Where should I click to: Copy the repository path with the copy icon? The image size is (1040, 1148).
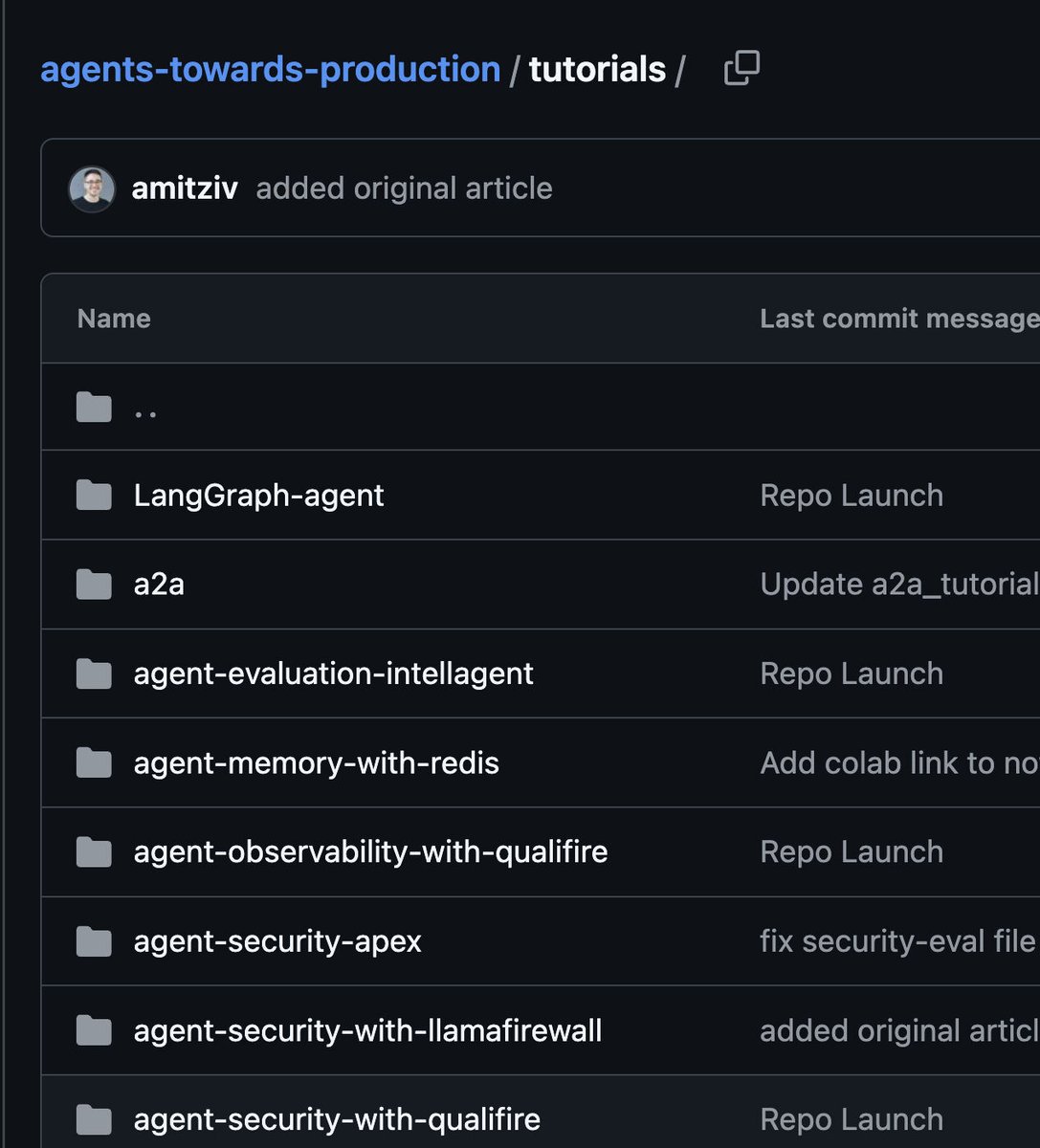pos(741,68)
